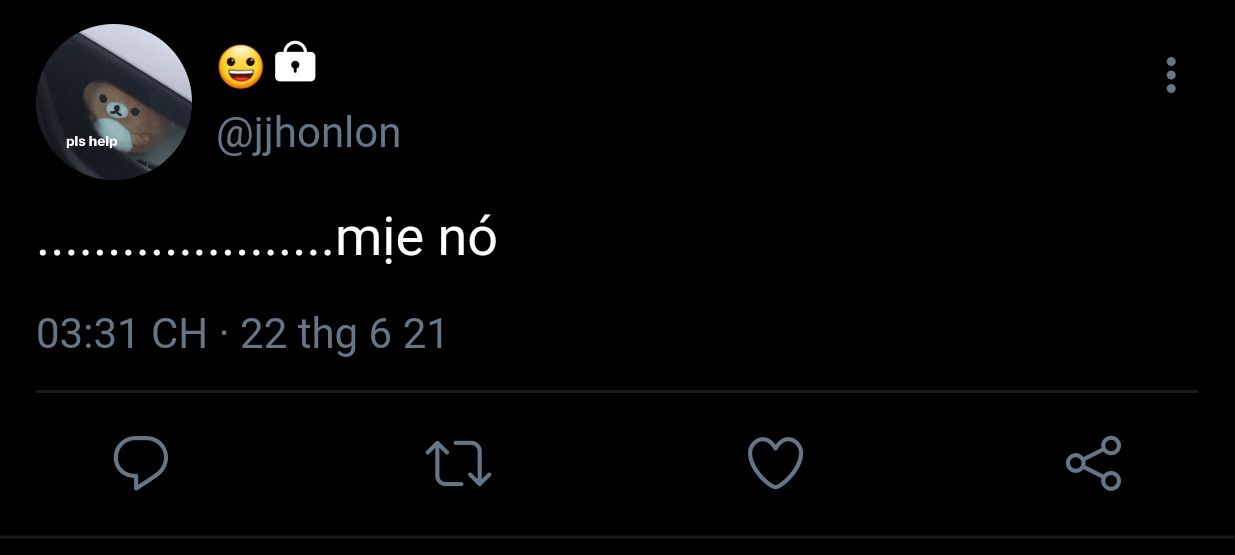Click the "pls help" caption on avatar

[92, 141]
